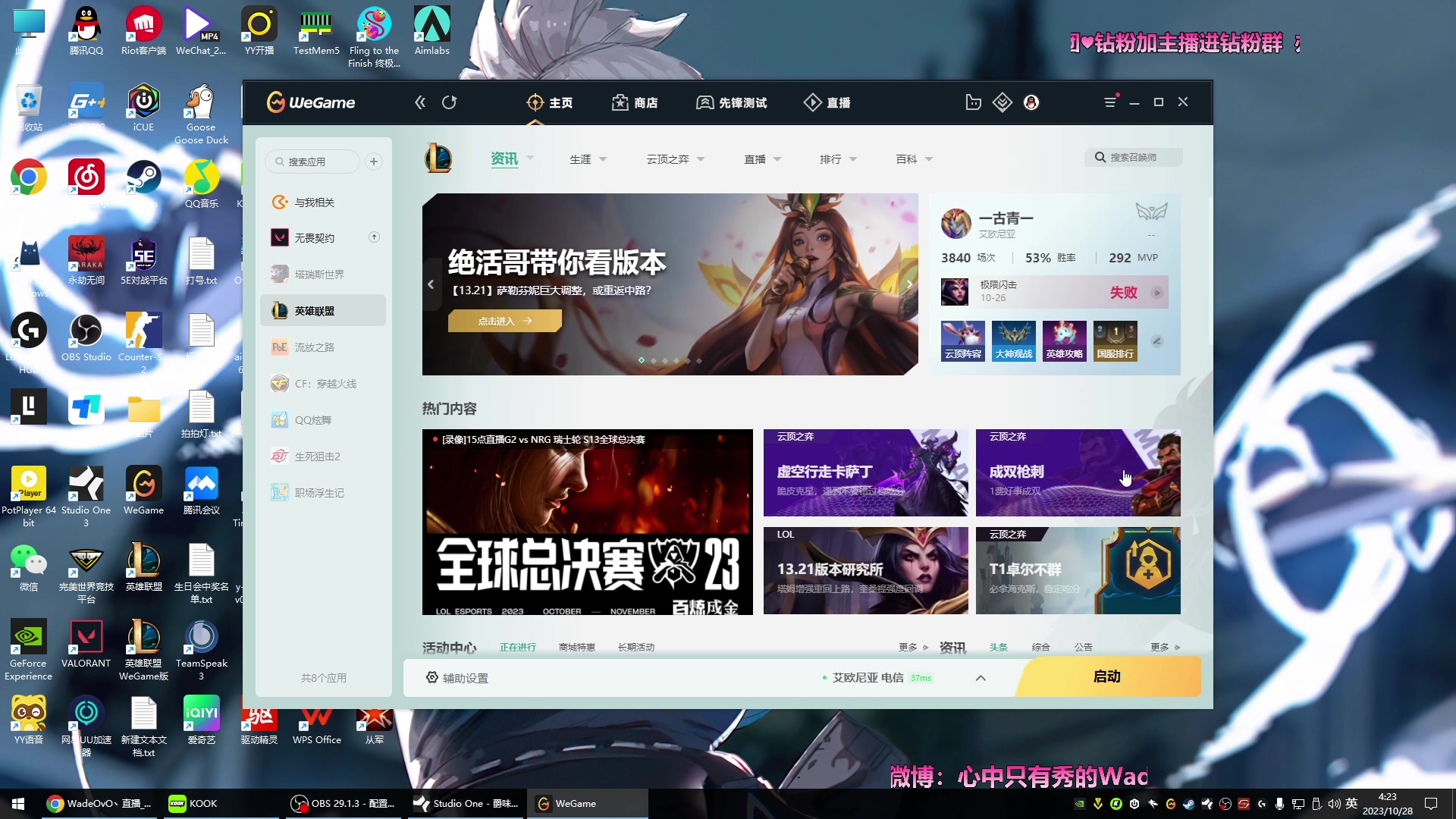Image resolution: width=1456 pixels, height=819 pixels.
Task: Open 云顶阵容 shortcut icon
Action: (963, 340)
